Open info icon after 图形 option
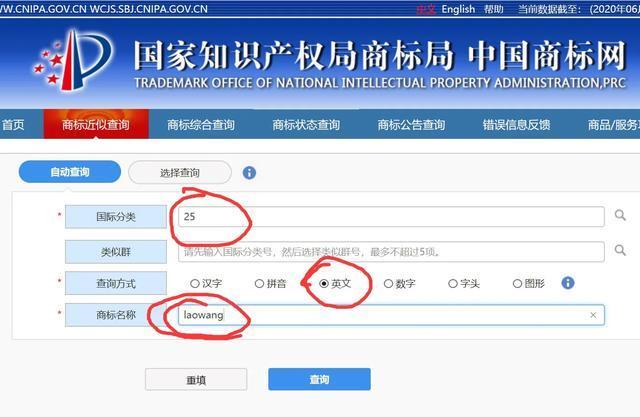 568,282
